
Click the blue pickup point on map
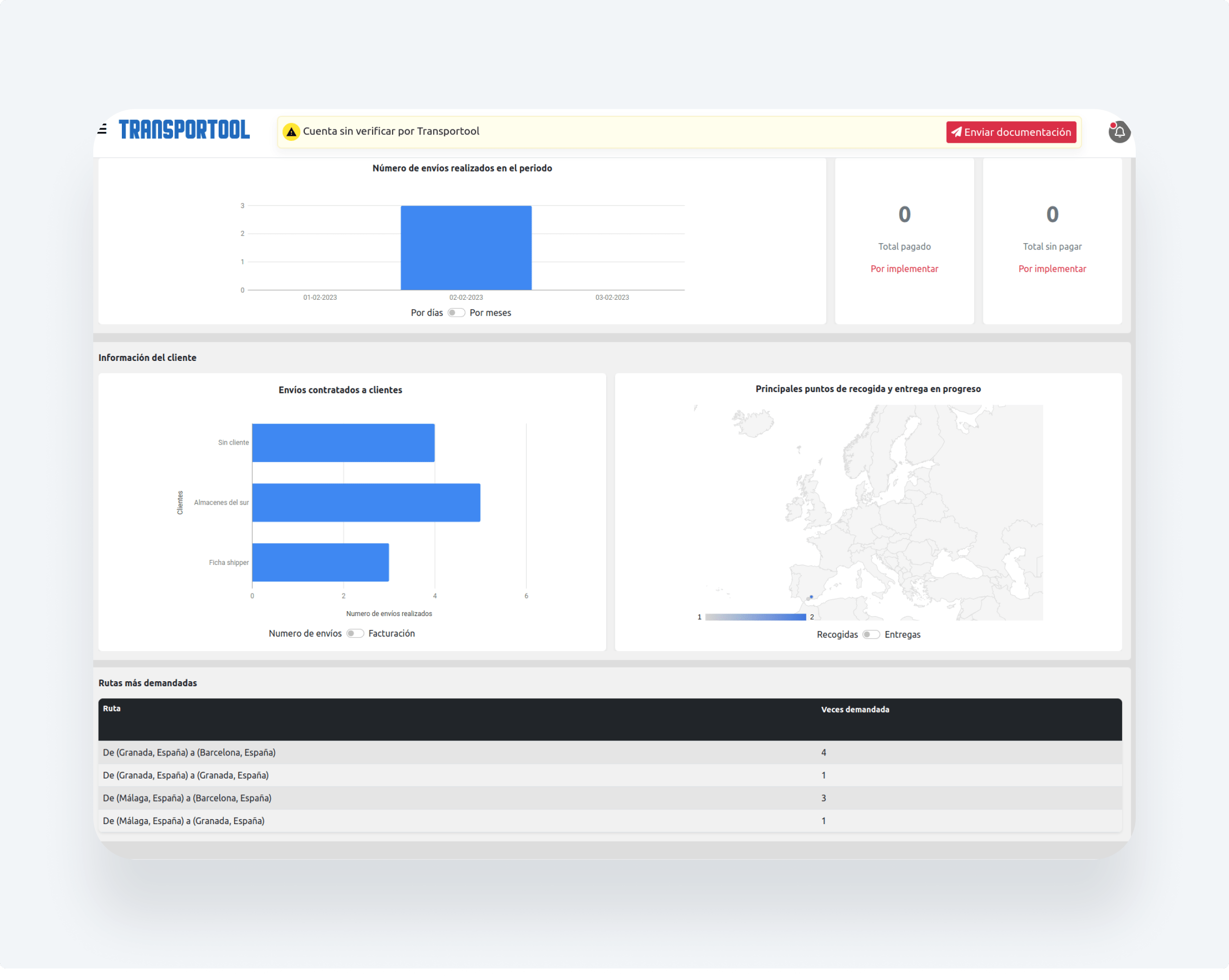click(x=811, y=597)
